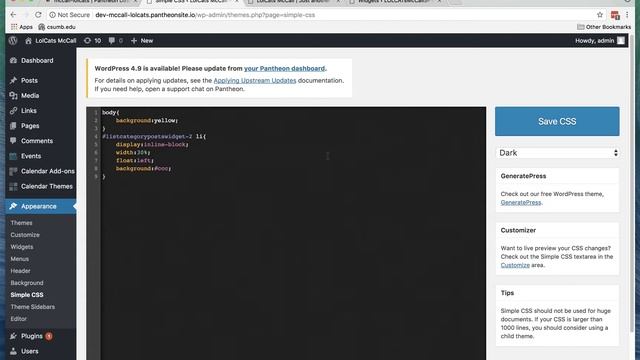Image resolution: width=640 pixels, height=360 pixels.
Task: Click the Events calendar icon
Action: (x=13, y=156)
